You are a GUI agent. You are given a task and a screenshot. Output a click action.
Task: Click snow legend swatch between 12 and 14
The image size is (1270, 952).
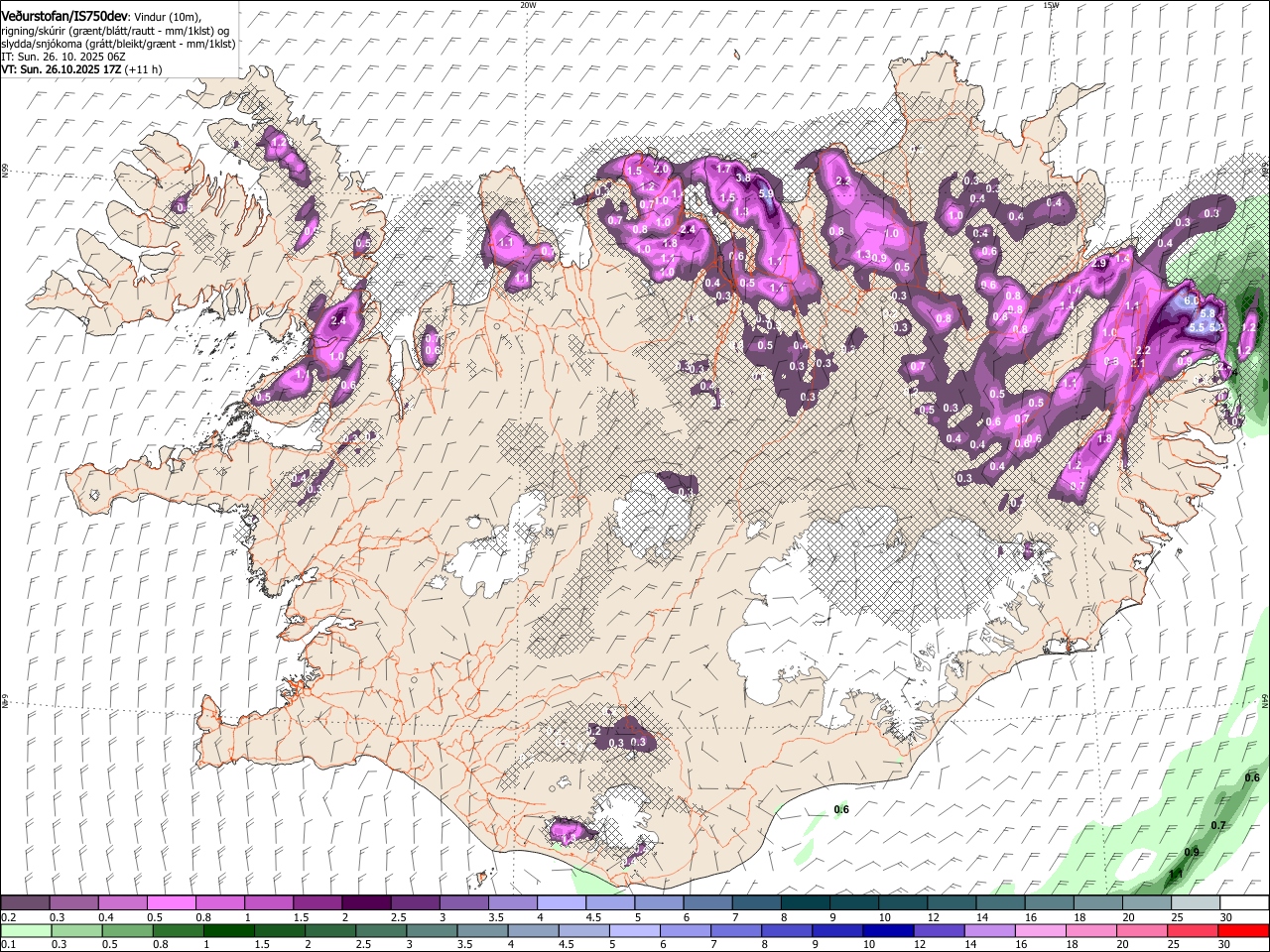coord(950,902)
